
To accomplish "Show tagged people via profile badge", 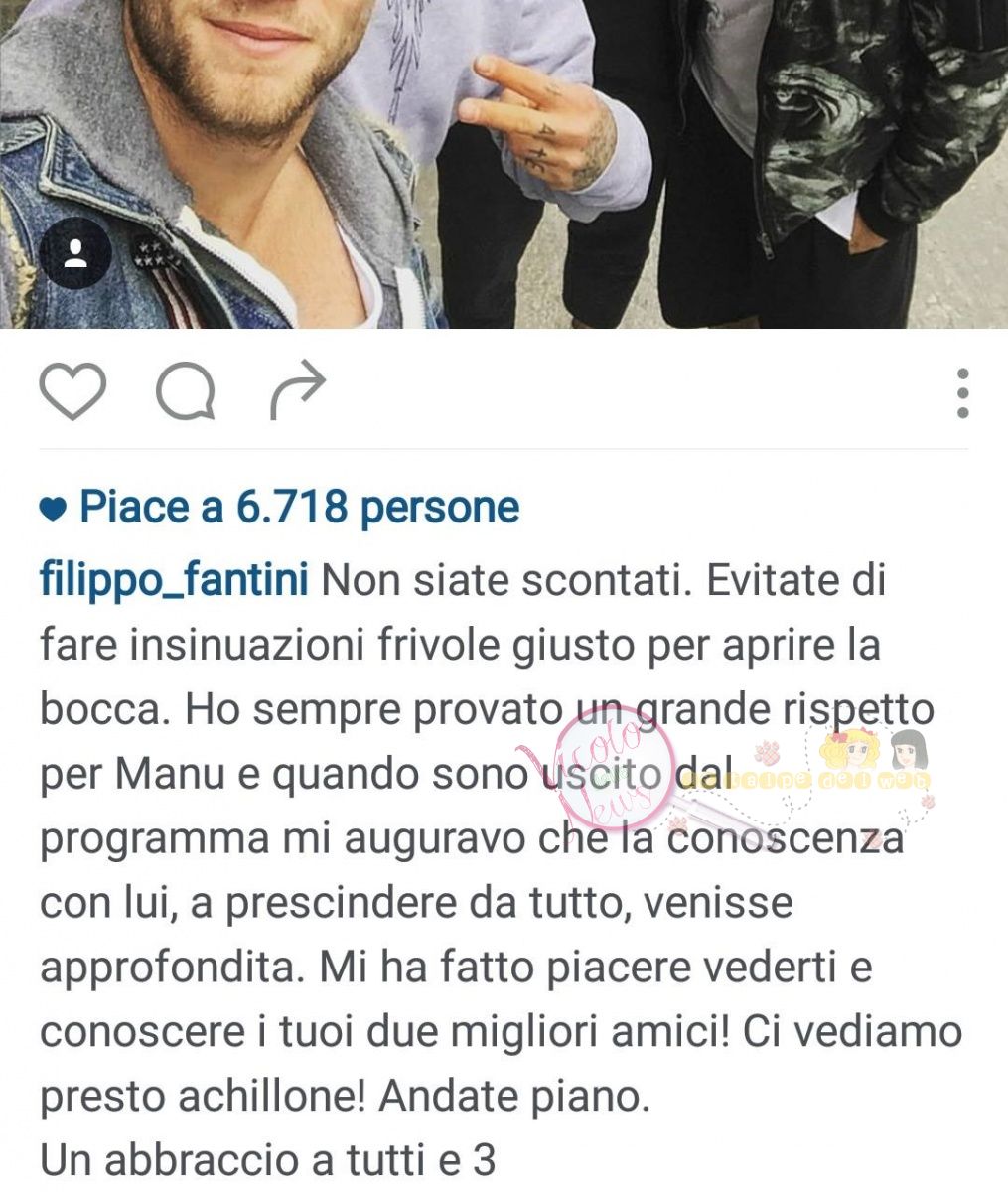I will point(75,254).
